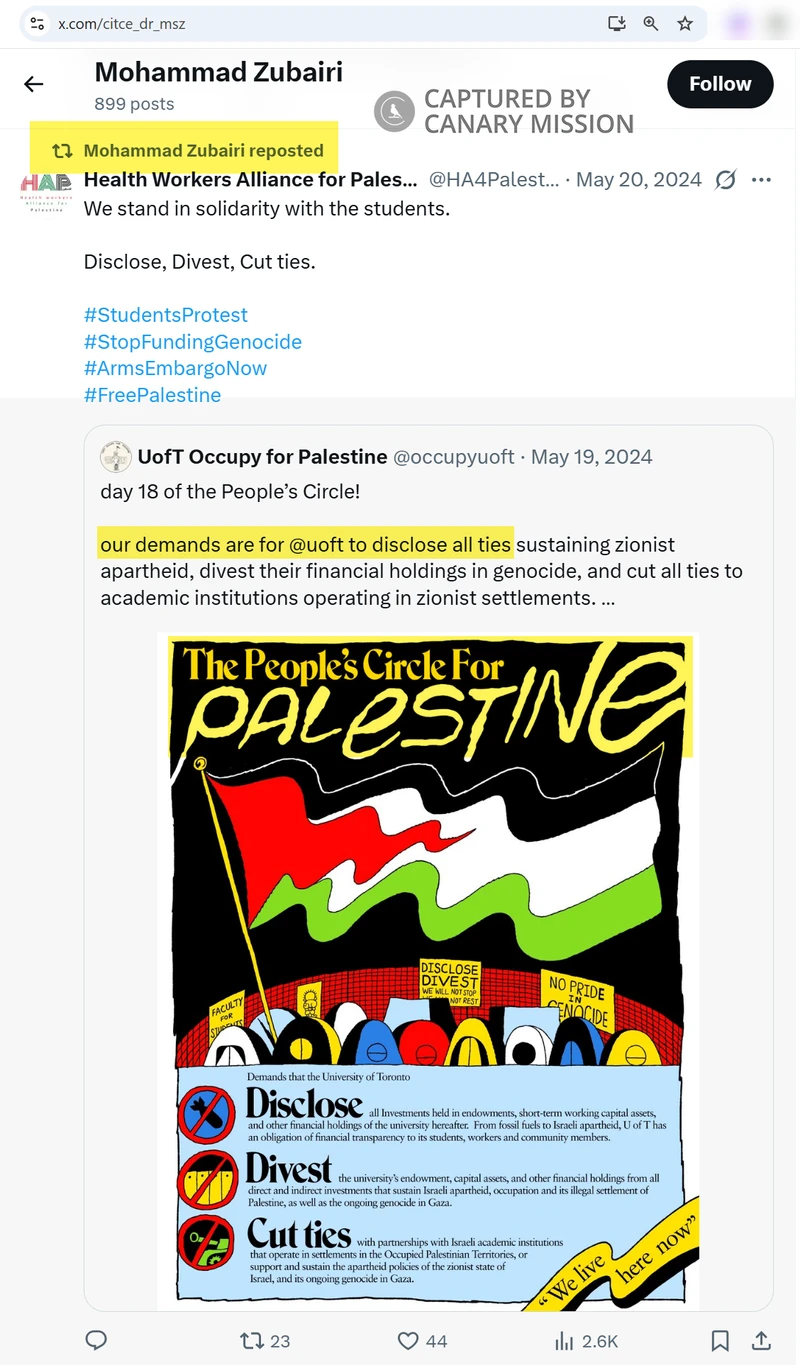
Task: Click the back arrow icon
Action: 34,84
